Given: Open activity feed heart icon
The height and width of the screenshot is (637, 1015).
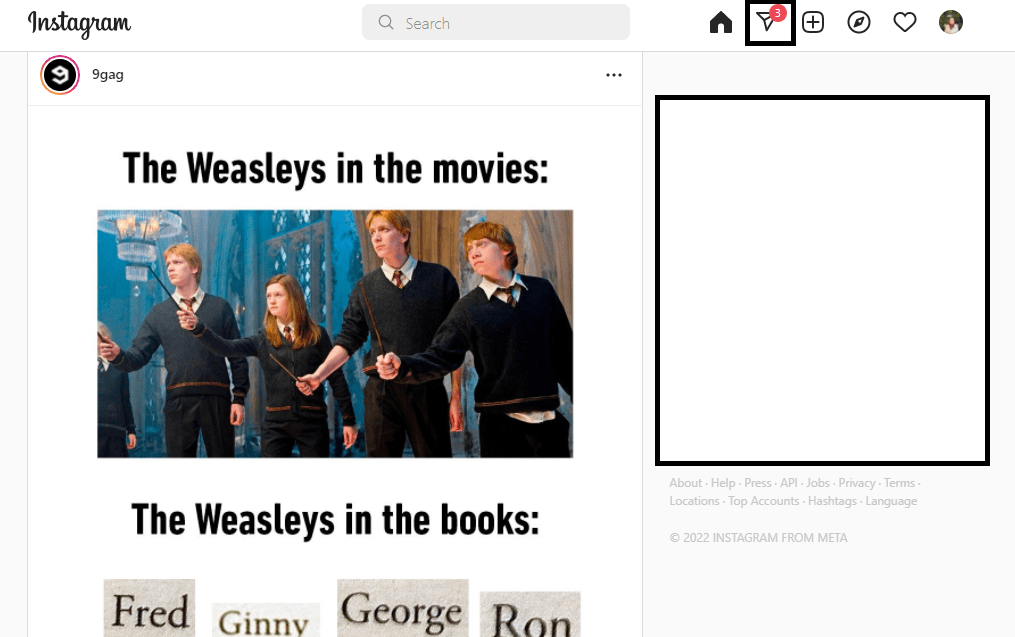Looking at the screenshot, I should point(905,23).
